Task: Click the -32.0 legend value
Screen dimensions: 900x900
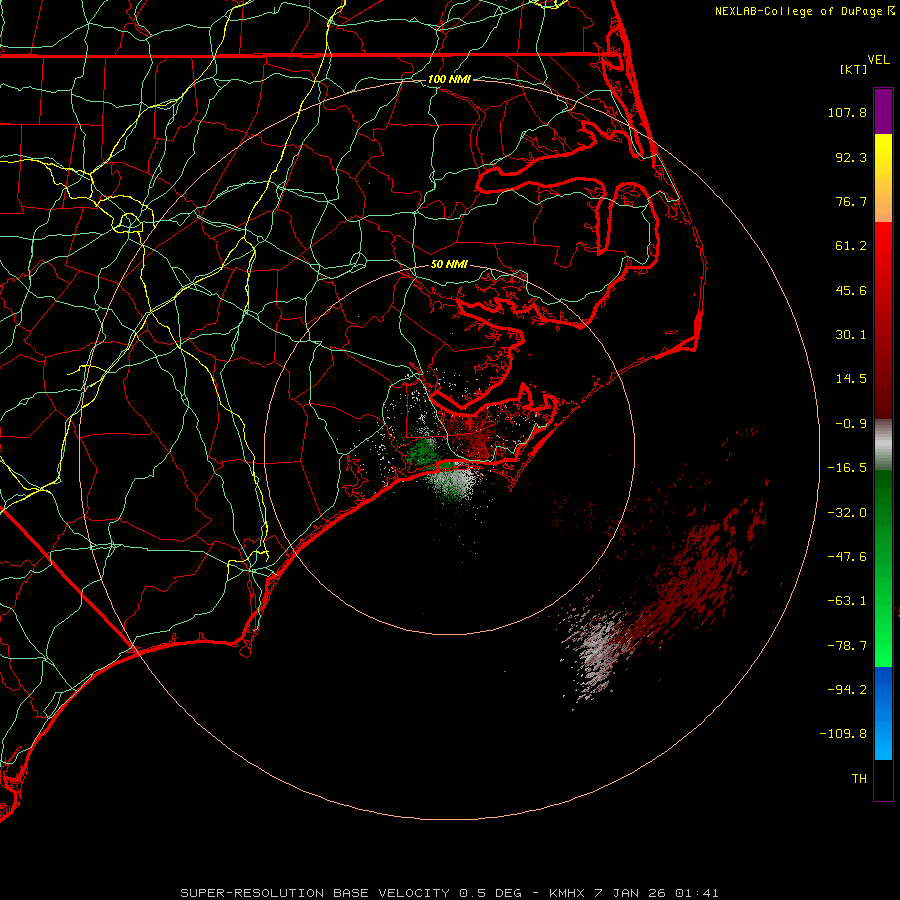Action: (x=847, y=513)
